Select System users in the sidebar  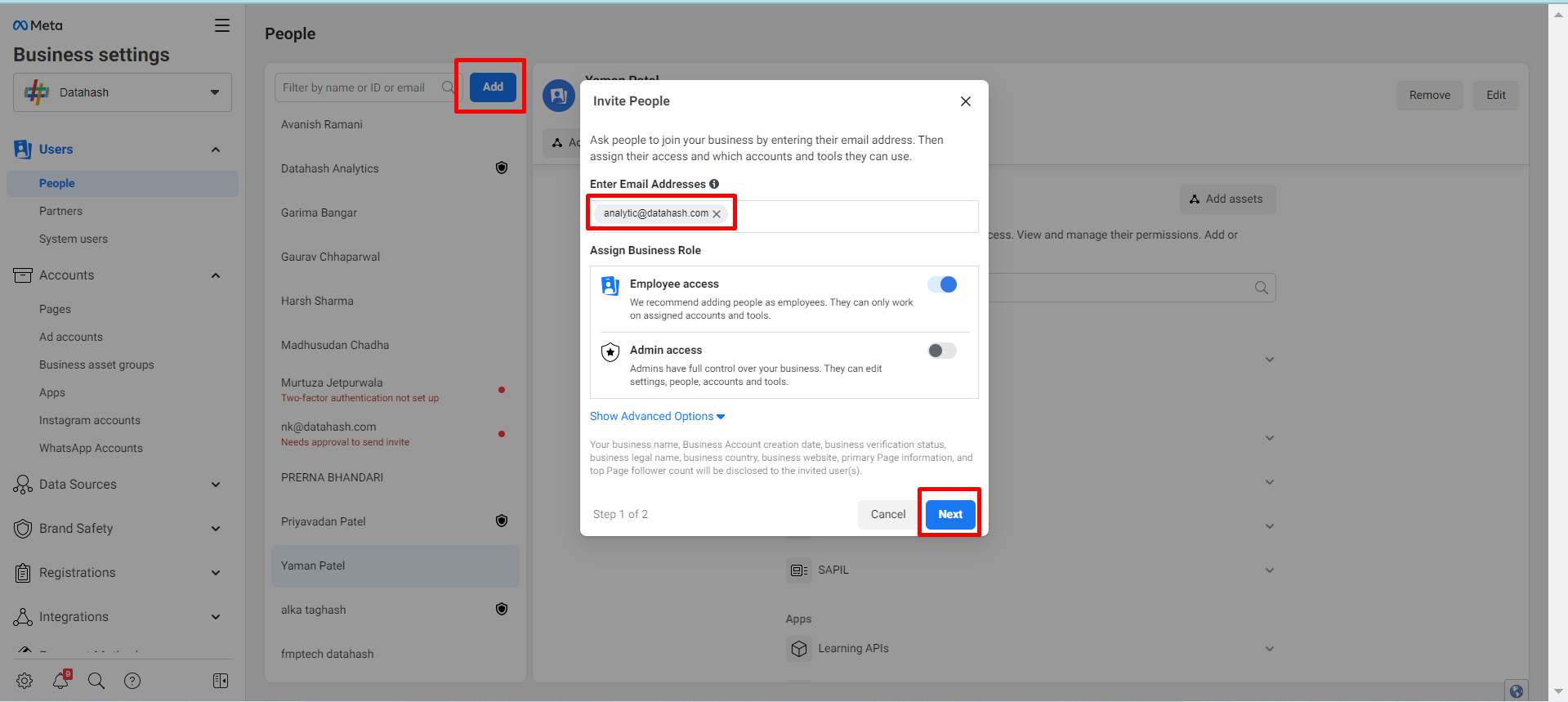tap(74, 239)
